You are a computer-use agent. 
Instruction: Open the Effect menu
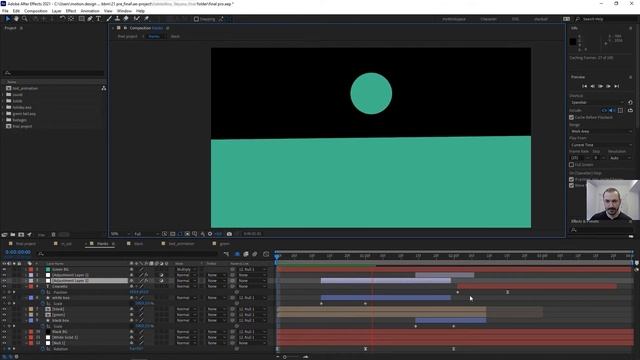71,11
